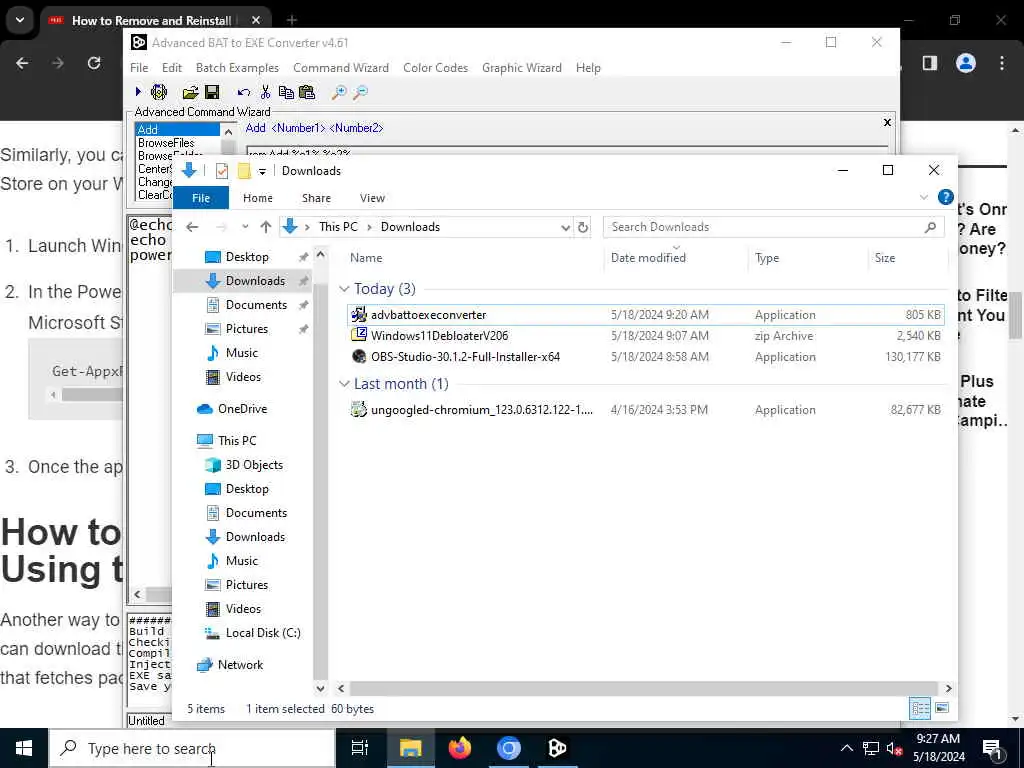The width and height of the screenshot is (1024, 768).
Task: Open the File tab in Explorer ribbon
Action: click(201, 198)
